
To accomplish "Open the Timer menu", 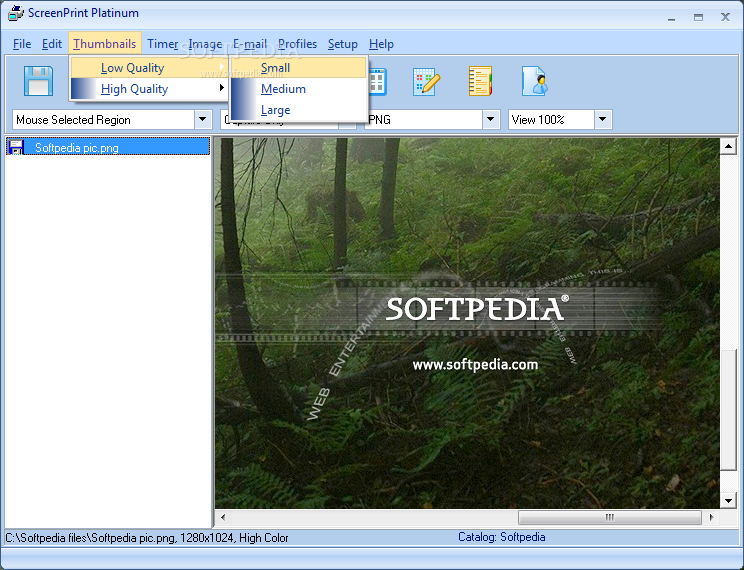I will coord(163,44).
